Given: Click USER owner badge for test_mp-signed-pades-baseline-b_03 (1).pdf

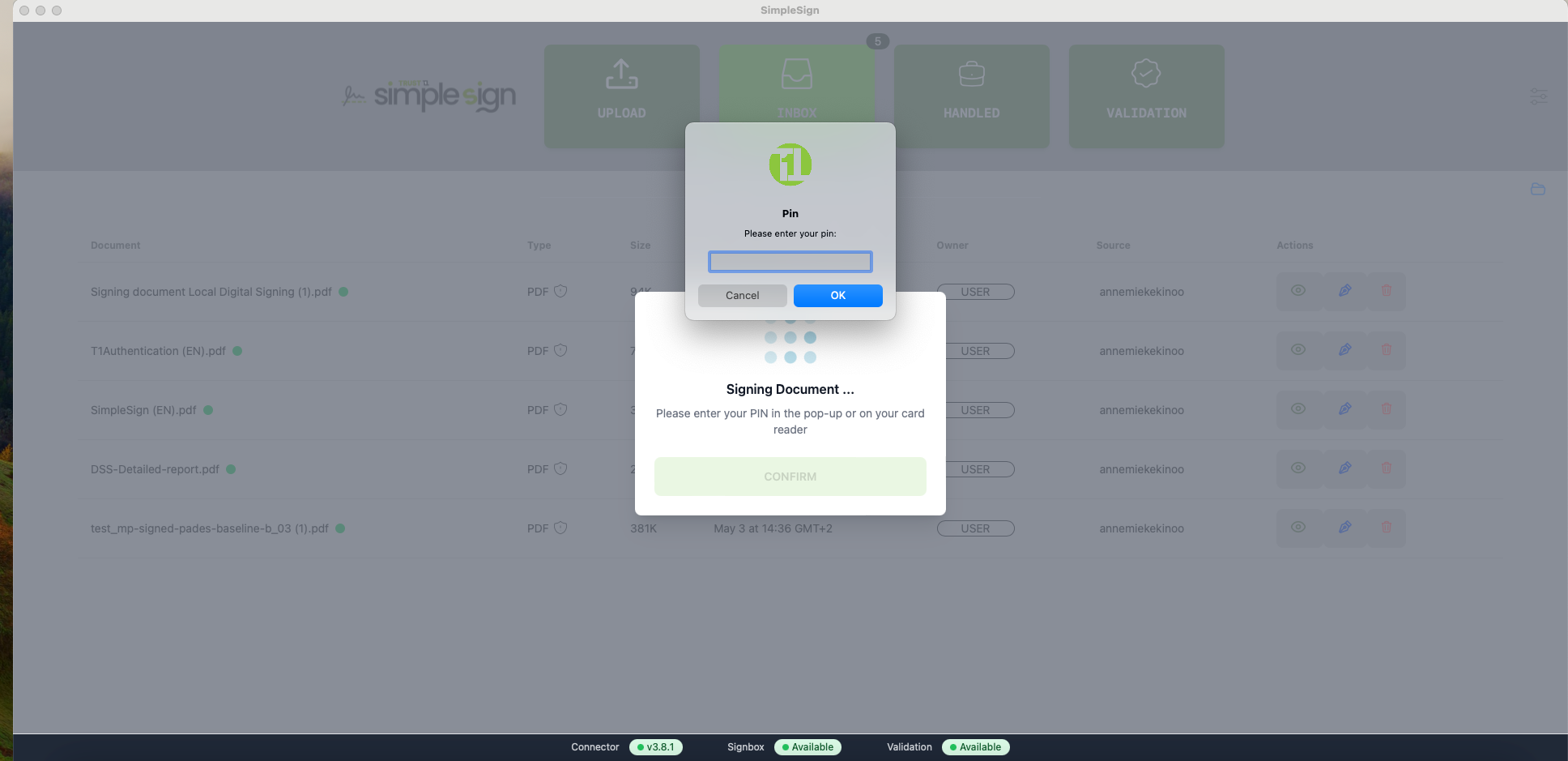Looking at the screenshot, I should click(975, 528).
